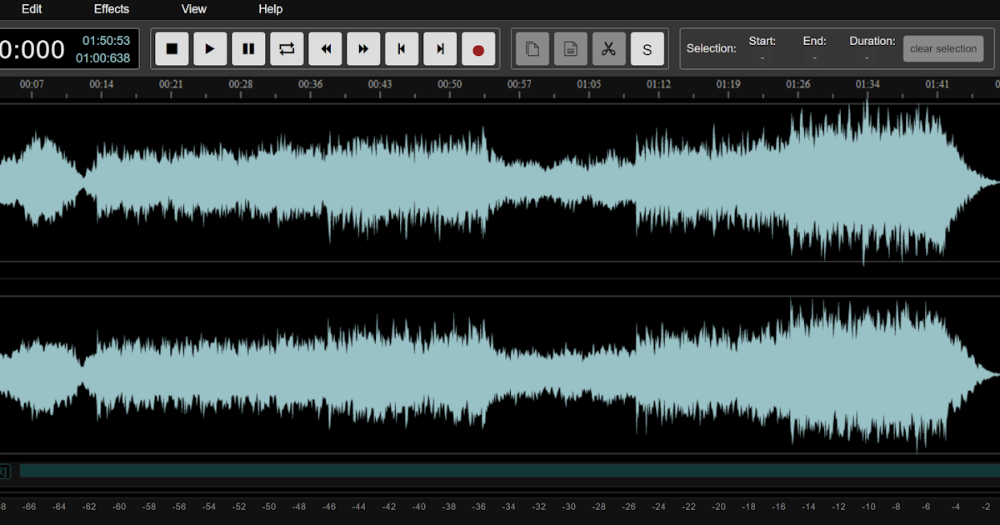
Task: Pause the audio playback
Action: (248, 49)
